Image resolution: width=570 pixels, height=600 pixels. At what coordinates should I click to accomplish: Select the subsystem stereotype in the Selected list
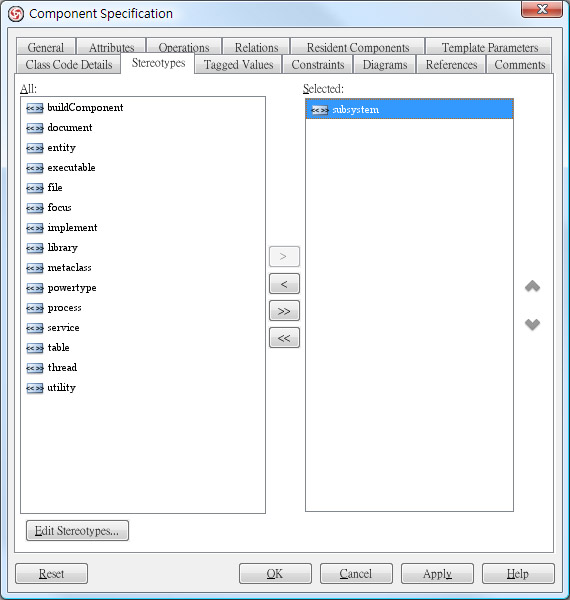pos(409,109)
